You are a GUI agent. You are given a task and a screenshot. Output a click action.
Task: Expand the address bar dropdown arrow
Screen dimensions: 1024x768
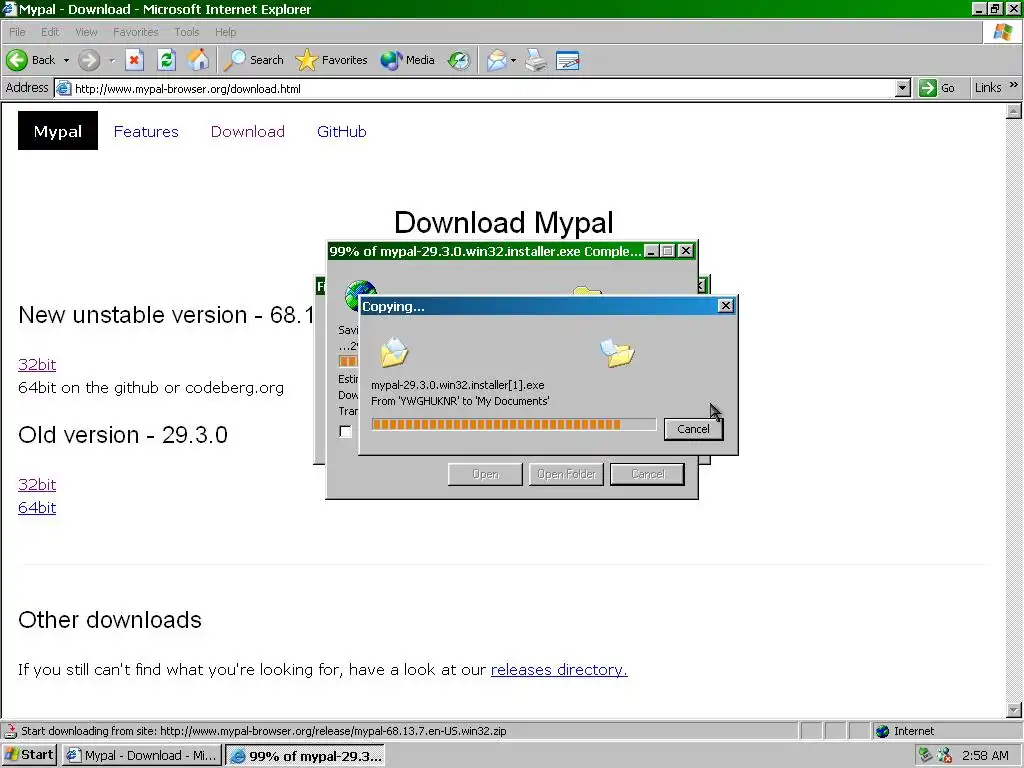pos(903,88)
